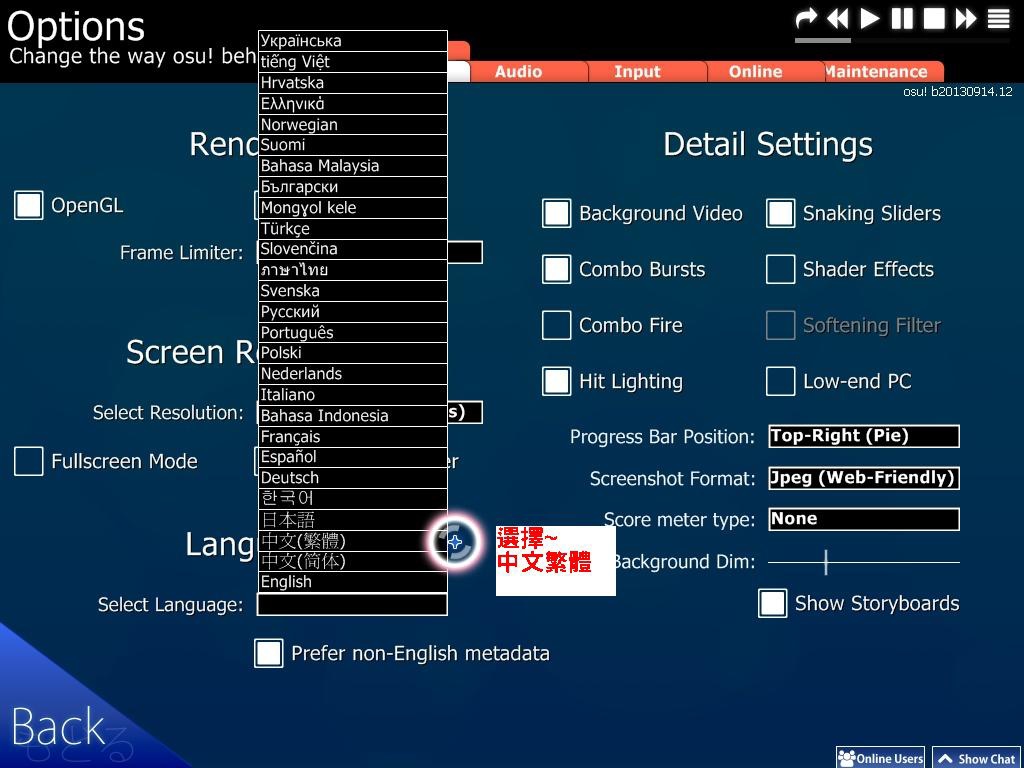Toggle Background Video checkbox
1024x768 pixels.
(556, 214)
